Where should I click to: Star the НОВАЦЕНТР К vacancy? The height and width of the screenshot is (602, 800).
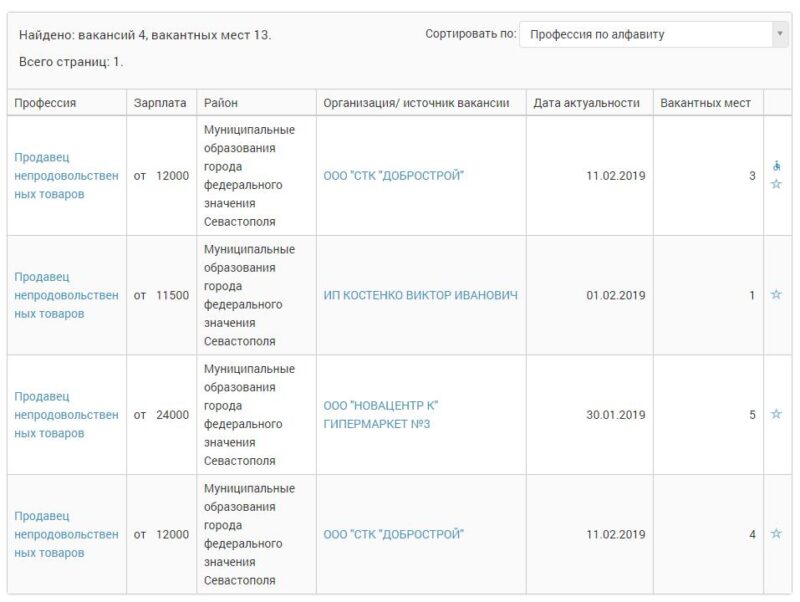pos(776,414)
